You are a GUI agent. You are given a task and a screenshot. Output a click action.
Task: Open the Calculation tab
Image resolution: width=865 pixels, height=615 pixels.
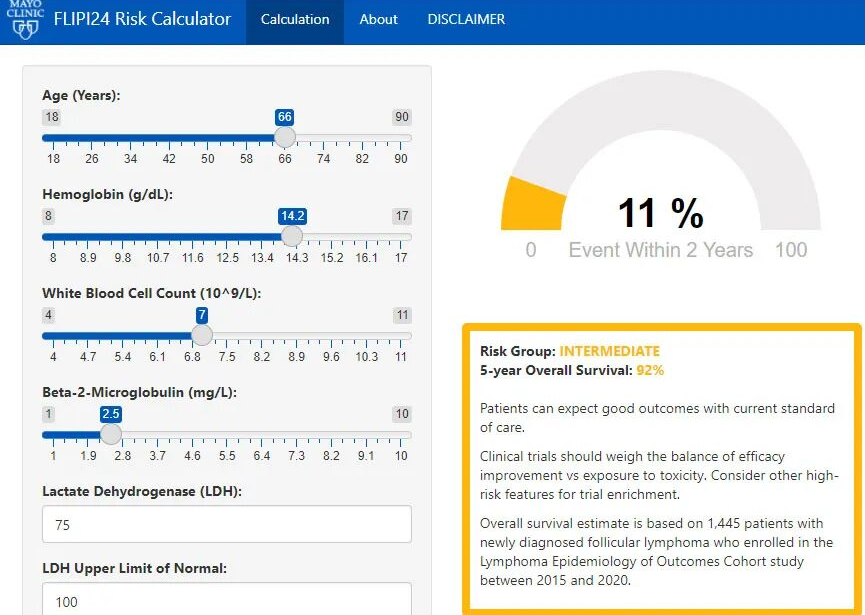click(x=294, y=20)
